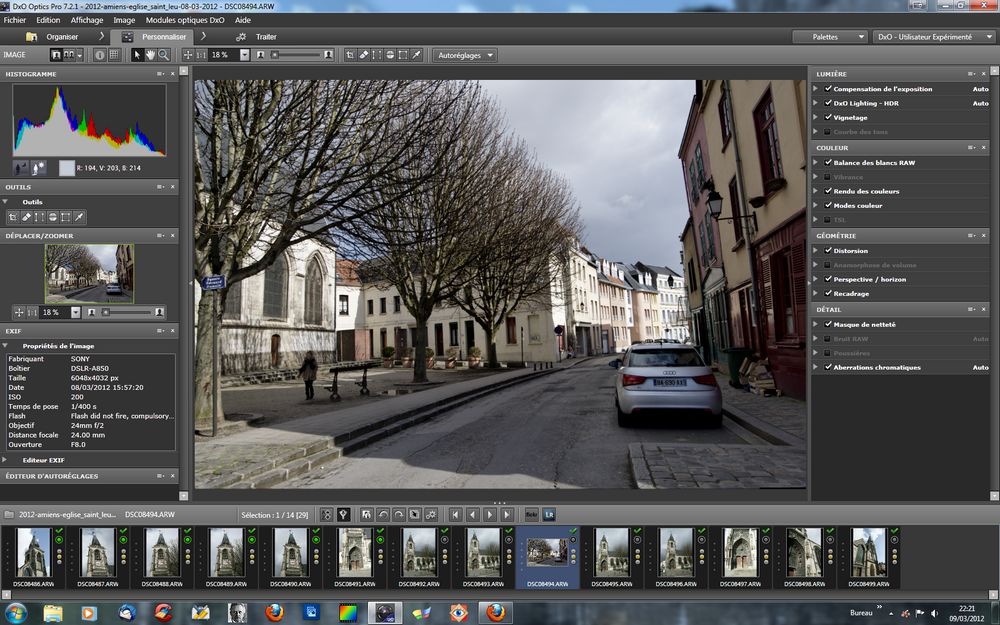Select the rectangle perspective tool in top toolbar
Image resolution: width=1000 pixels, height=625 pixels.
pos(403,55)
